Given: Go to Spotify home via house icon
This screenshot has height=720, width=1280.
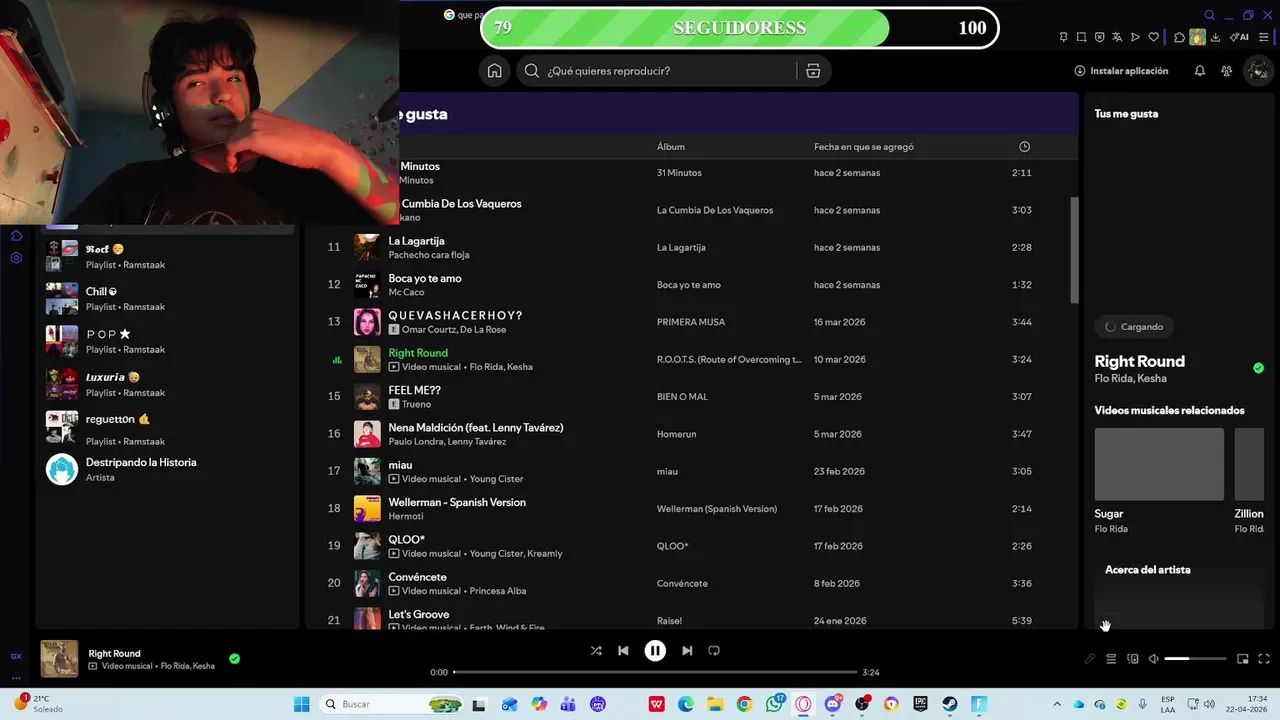Looking at the screenshot, I should [494, 71].
